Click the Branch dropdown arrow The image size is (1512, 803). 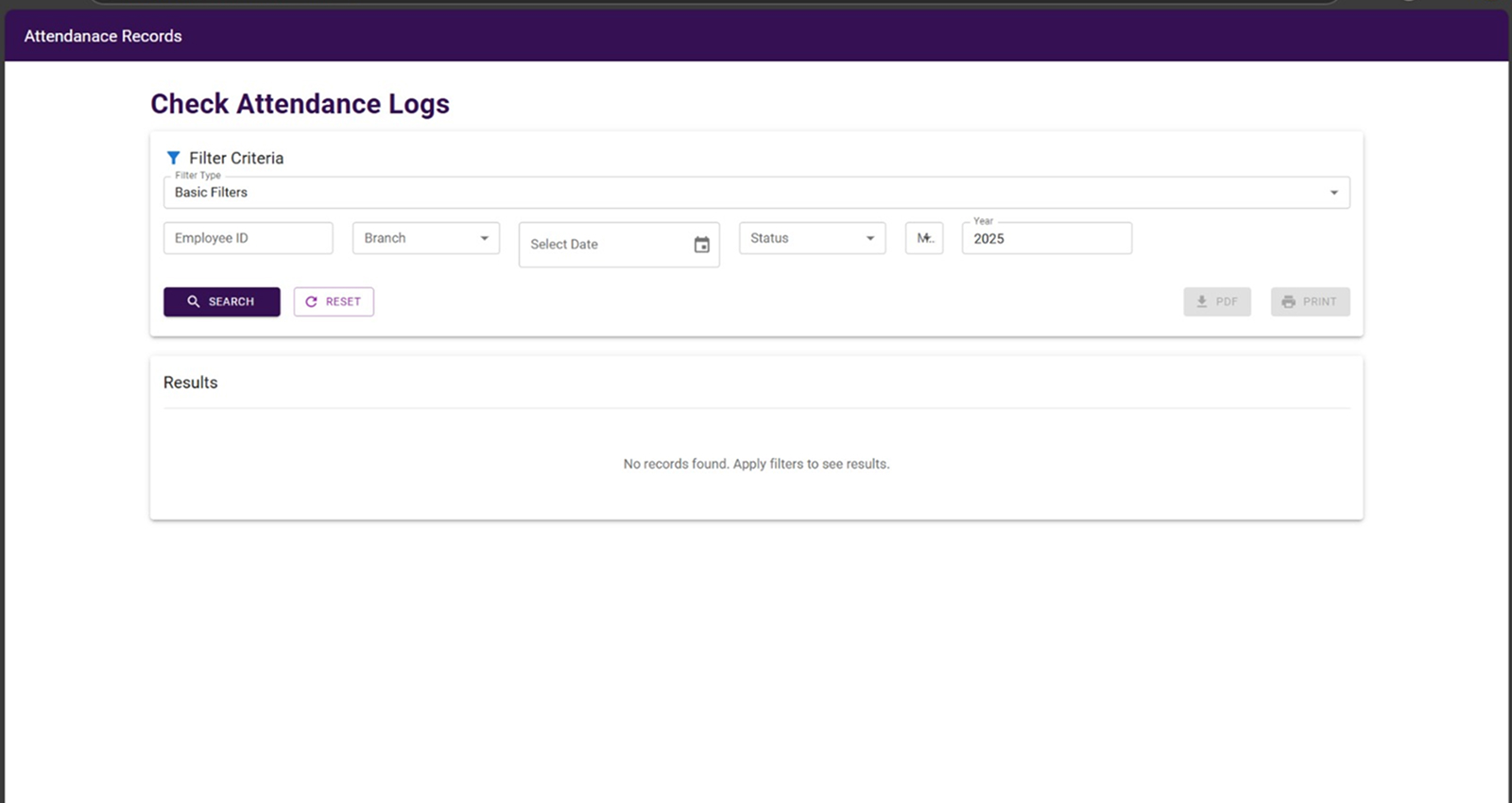click(x=484, y=238)
